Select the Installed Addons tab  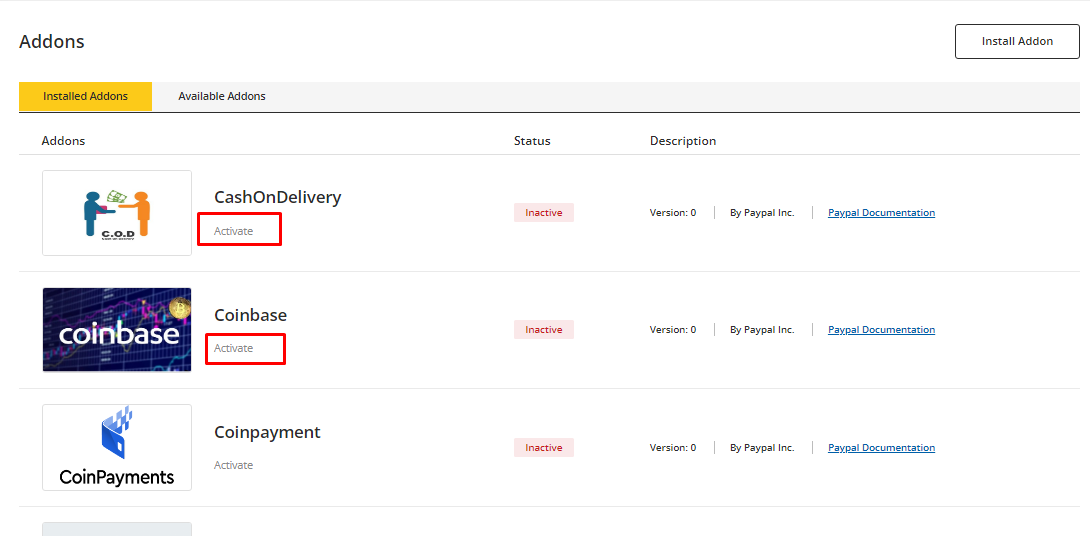point(85,97)
